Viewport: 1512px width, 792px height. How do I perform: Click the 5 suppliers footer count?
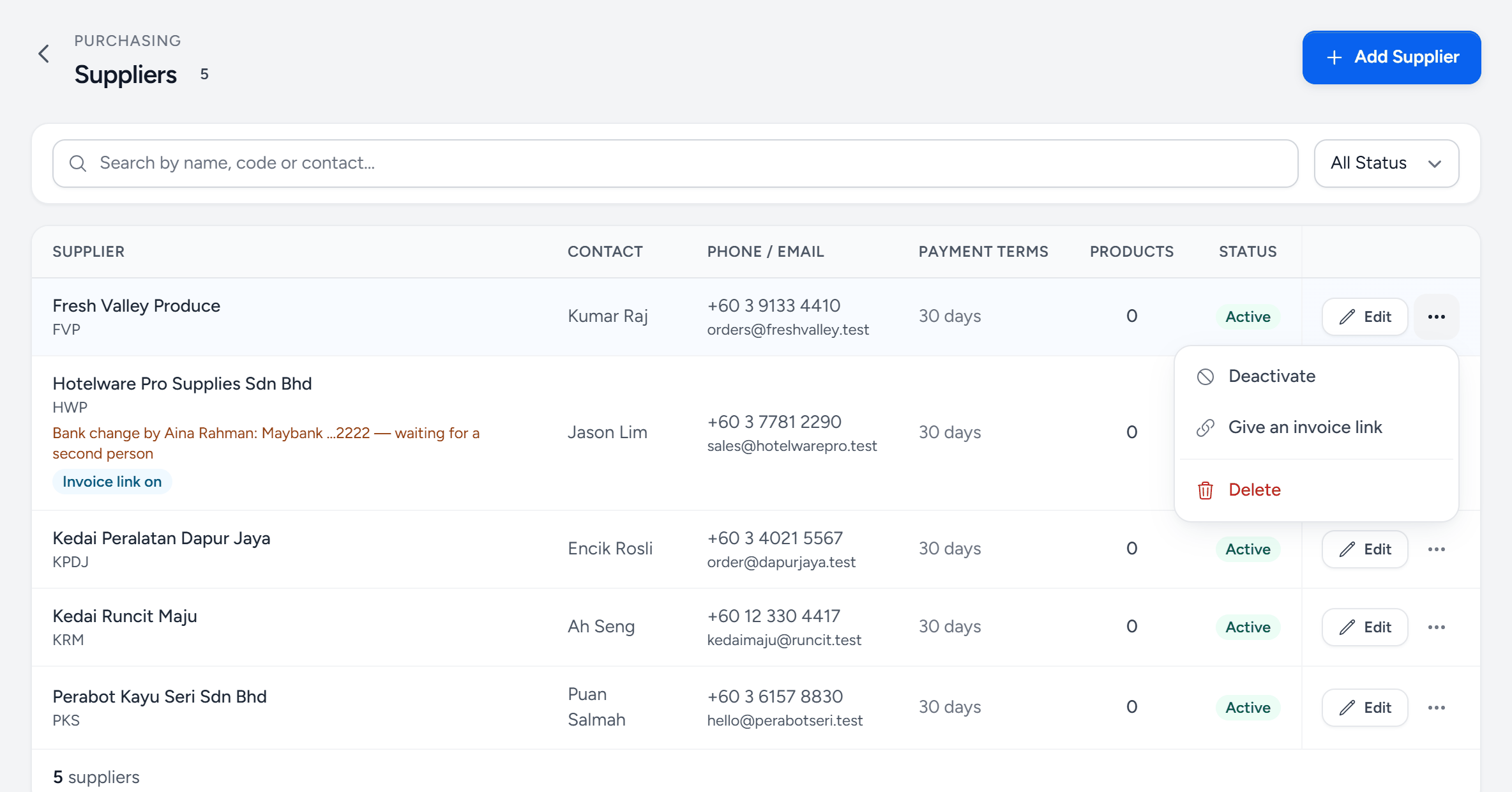tap(96, 777)
